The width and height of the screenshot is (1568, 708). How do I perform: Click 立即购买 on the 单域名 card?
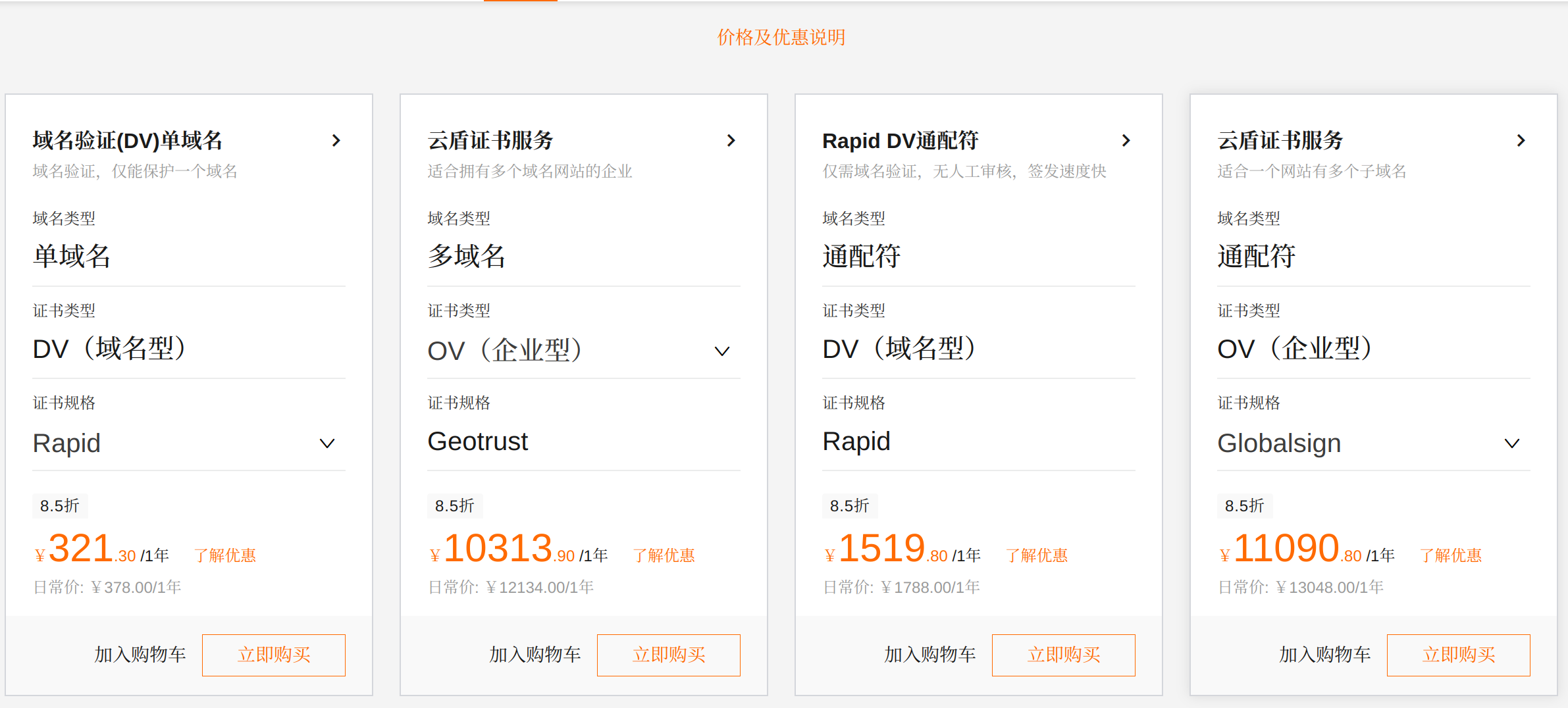(273, 655)
